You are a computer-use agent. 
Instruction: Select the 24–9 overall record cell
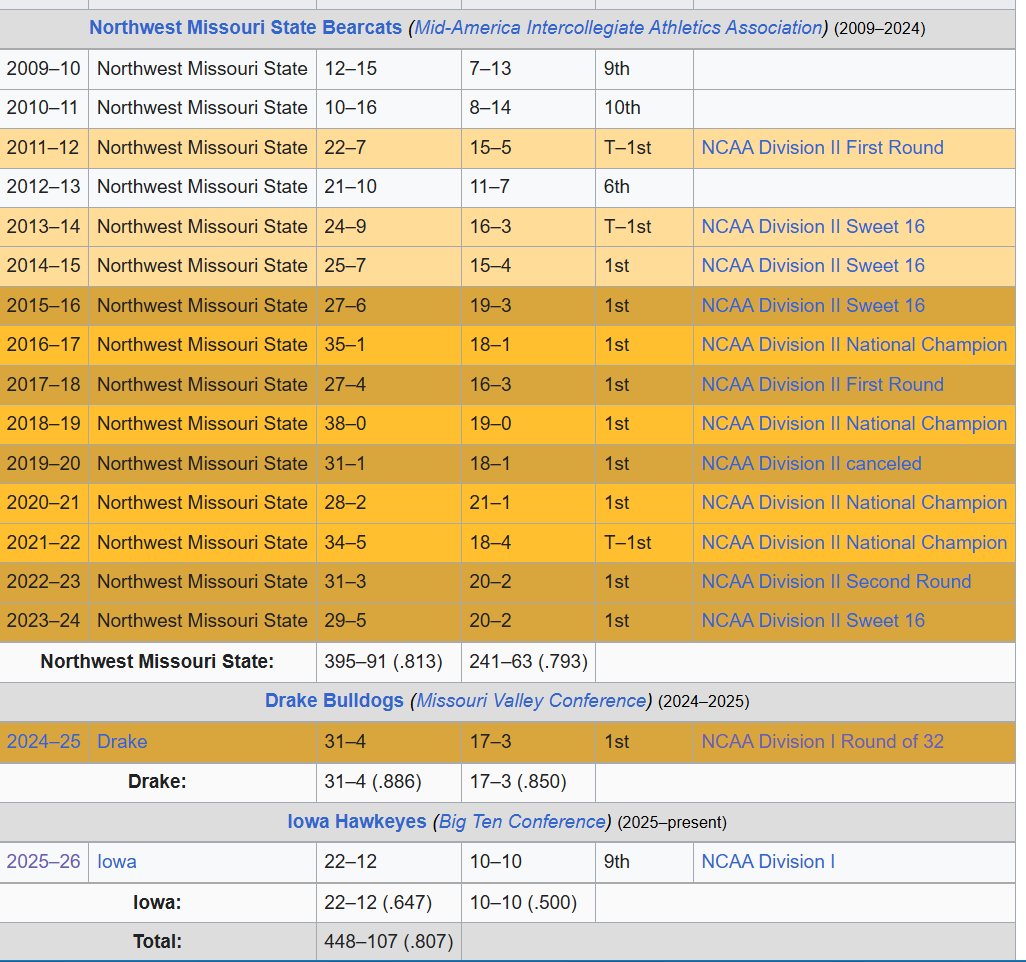pos(389,226)
